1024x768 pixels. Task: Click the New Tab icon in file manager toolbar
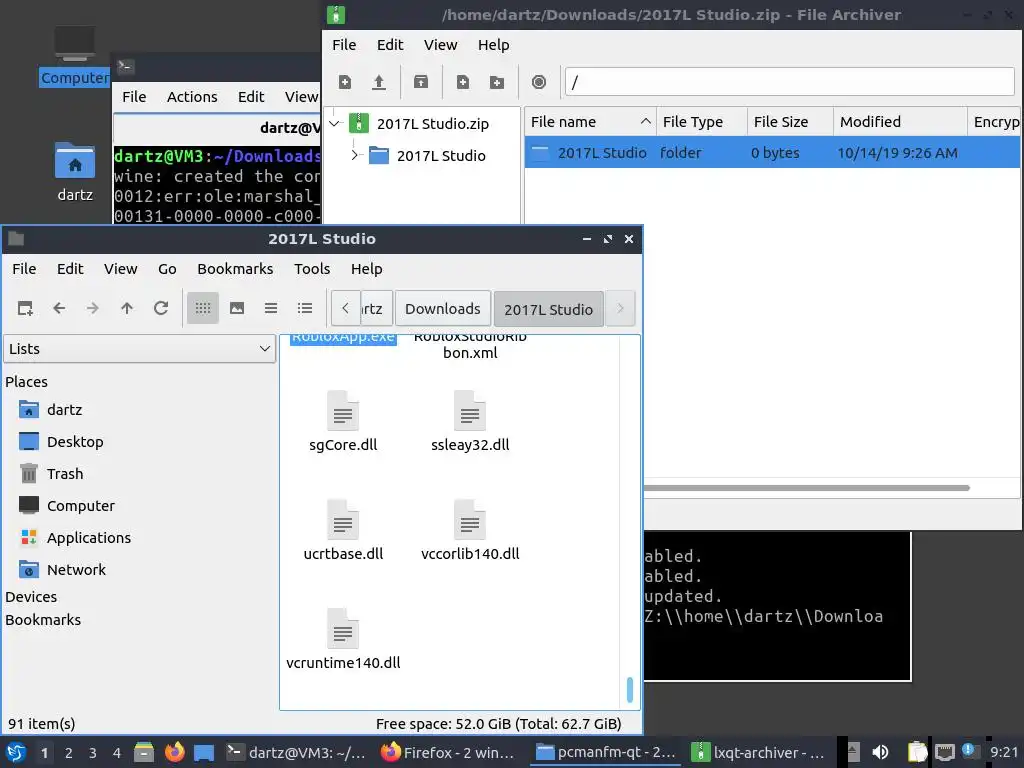(x=25, y=308)
